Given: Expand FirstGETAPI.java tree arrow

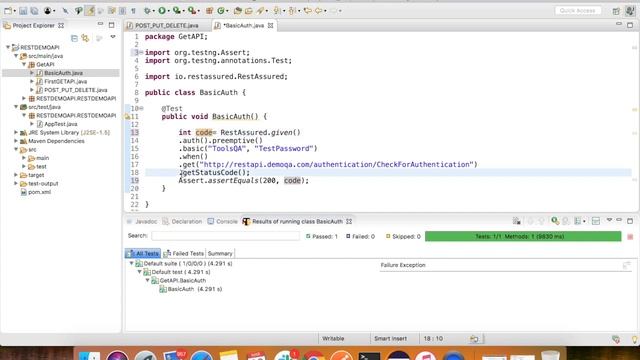Looking at the screenshot, I should pyautogui.click(x=32, y=81).
